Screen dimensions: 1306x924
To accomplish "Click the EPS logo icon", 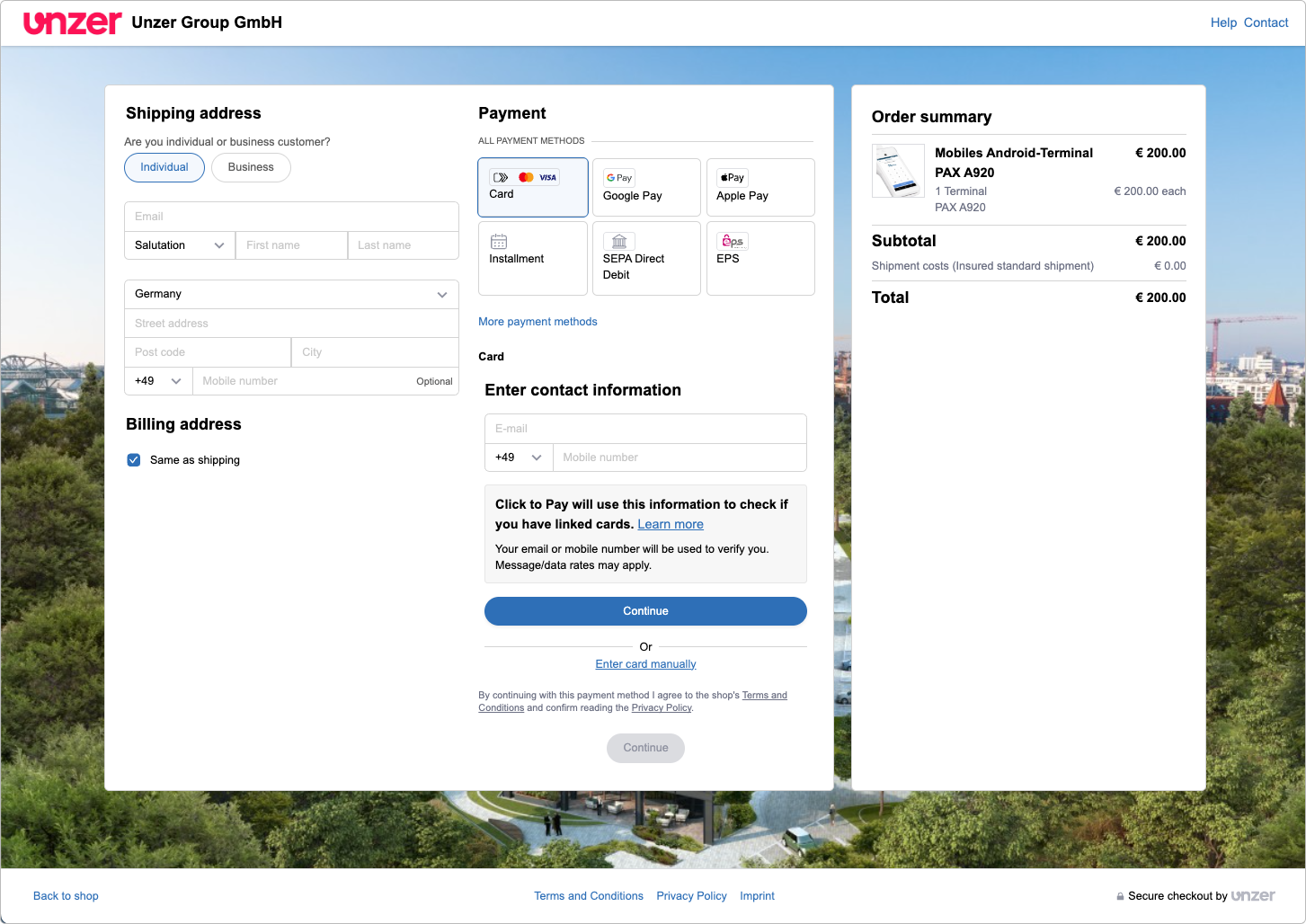I will pos(733,241).
